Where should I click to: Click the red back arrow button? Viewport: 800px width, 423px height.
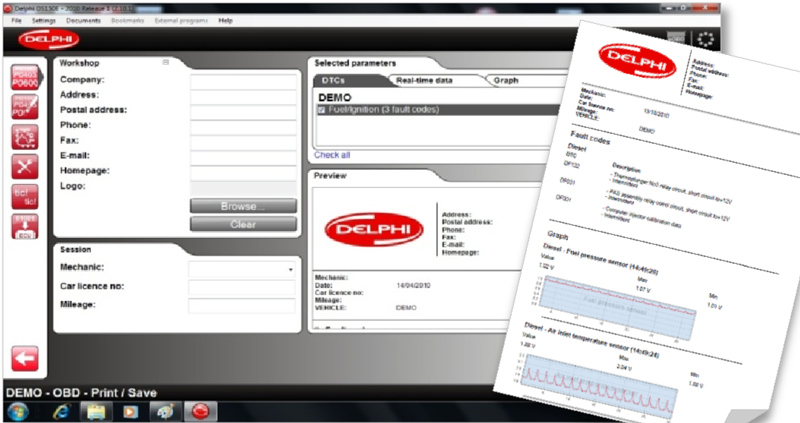[25, 359]
